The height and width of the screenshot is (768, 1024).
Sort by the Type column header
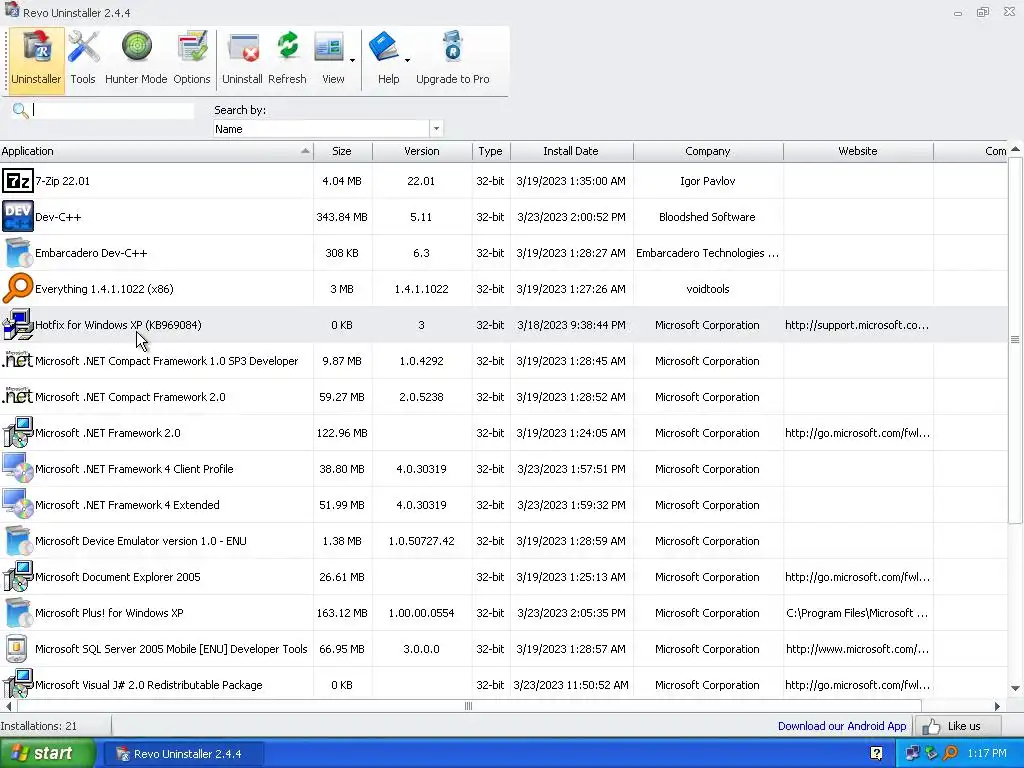coord(490,151)
